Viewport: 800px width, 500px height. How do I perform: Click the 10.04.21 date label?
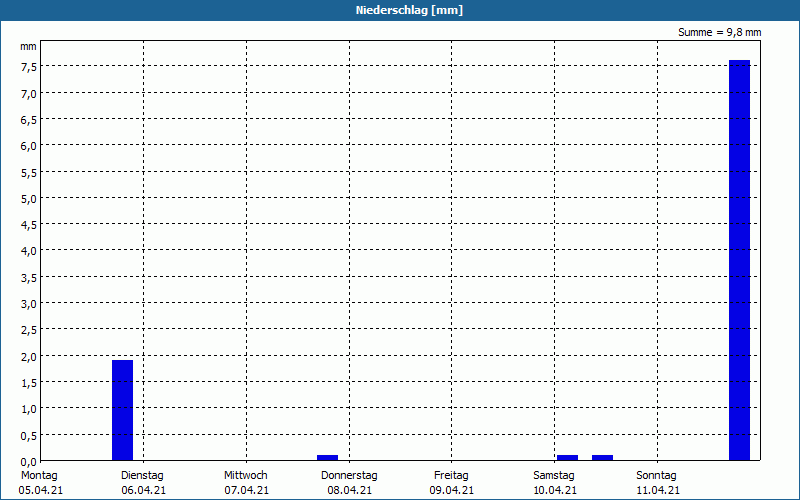pyautogui.click(x=555, y=490)
